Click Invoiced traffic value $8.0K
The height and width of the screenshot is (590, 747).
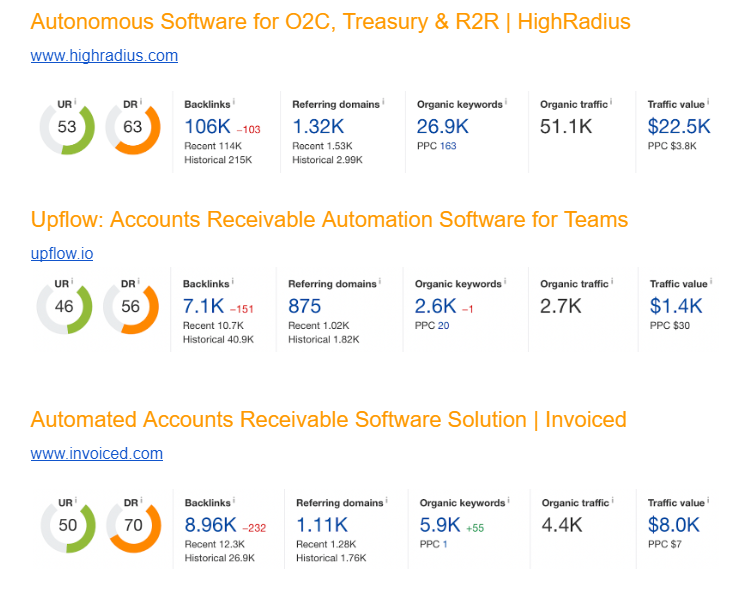[x=674, y=525]
